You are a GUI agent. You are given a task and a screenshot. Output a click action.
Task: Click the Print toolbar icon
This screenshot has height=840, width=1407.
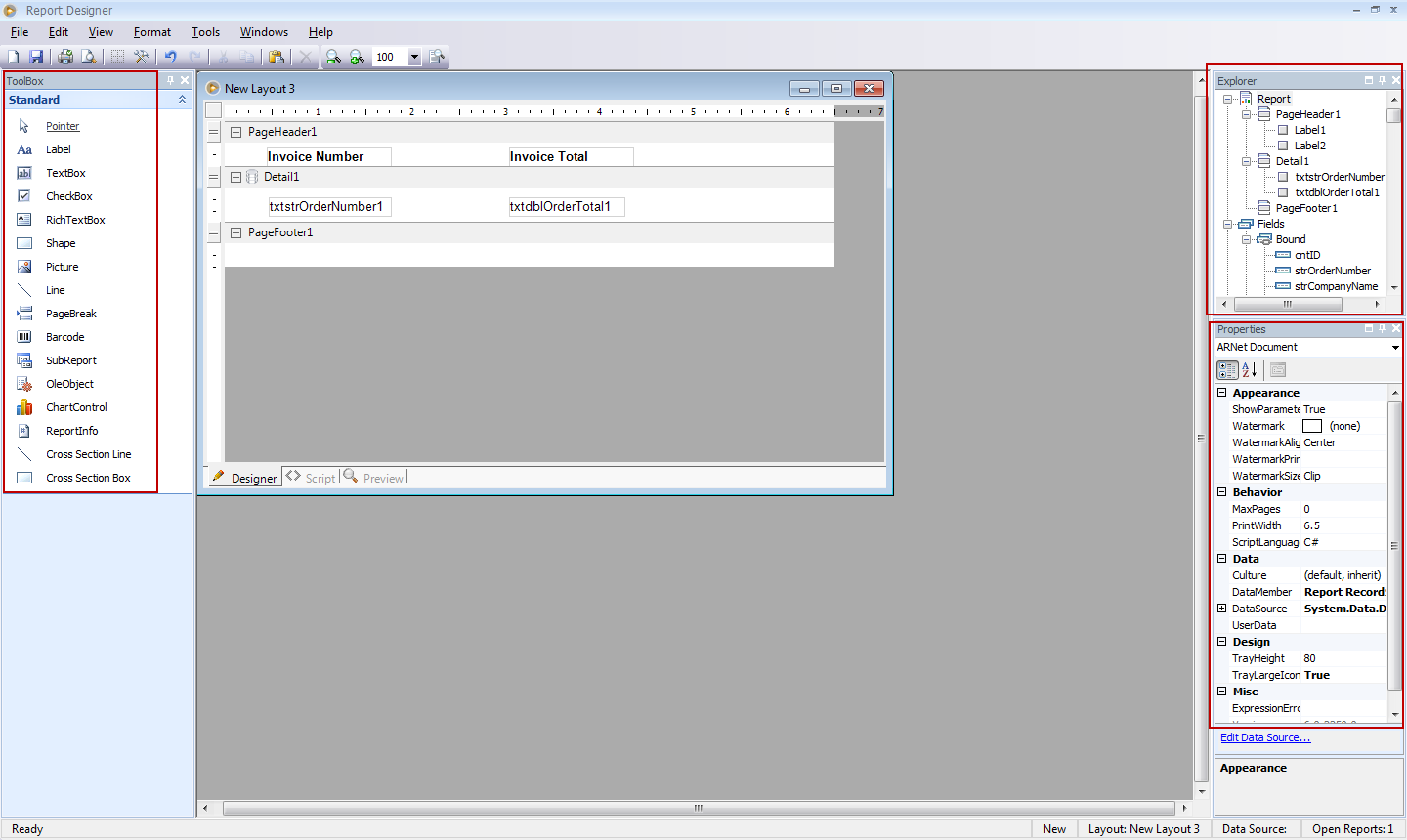(65, 57)
